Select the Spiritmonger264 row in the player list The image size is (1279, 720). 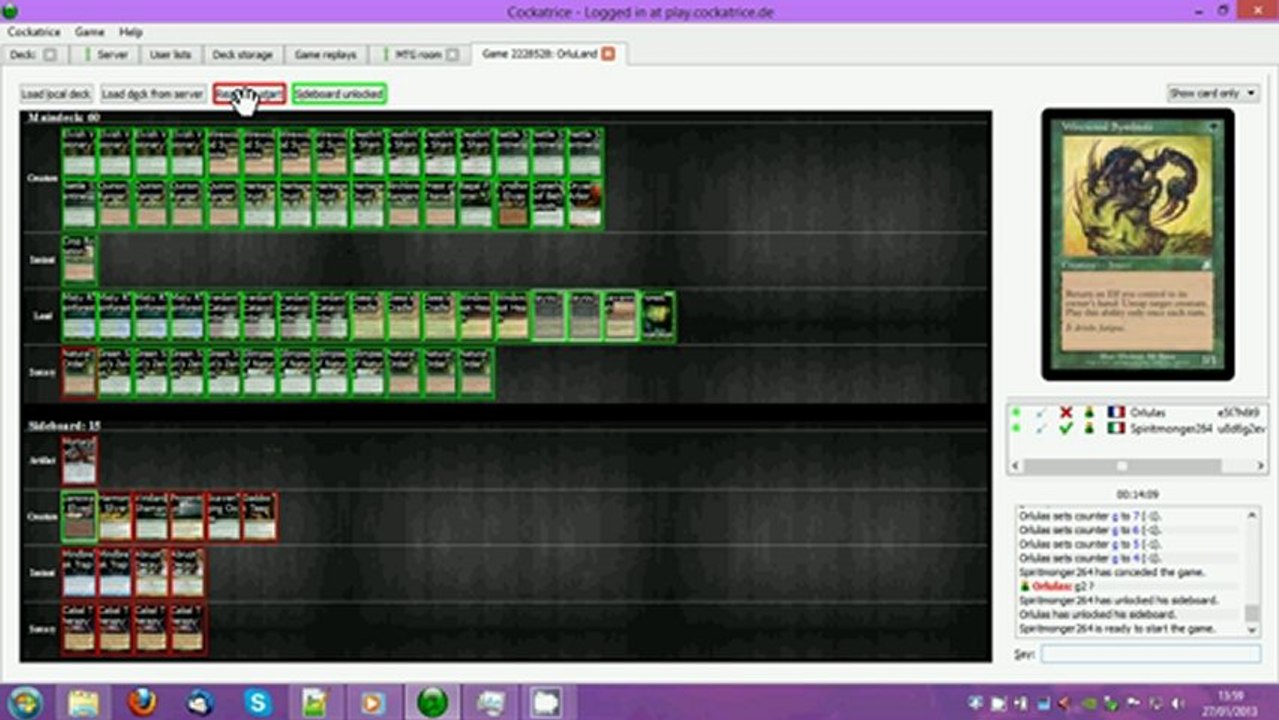[x=1137, y=428]
